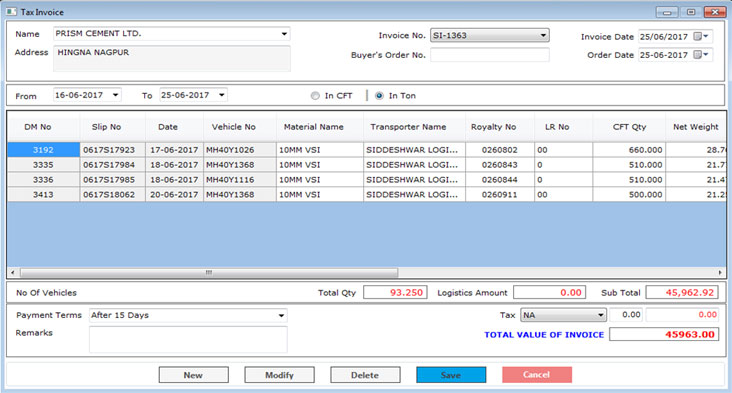Click the Logistics Amount field
This screenshot has width=732, height=393.
tap(549, 293)
